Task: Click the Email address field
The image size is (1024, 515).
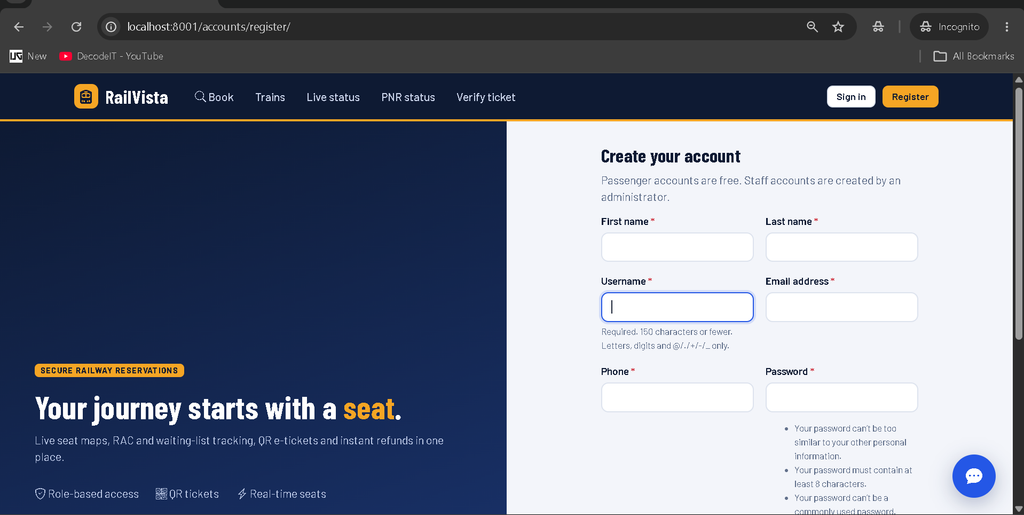Action: [x=841, y=307]
